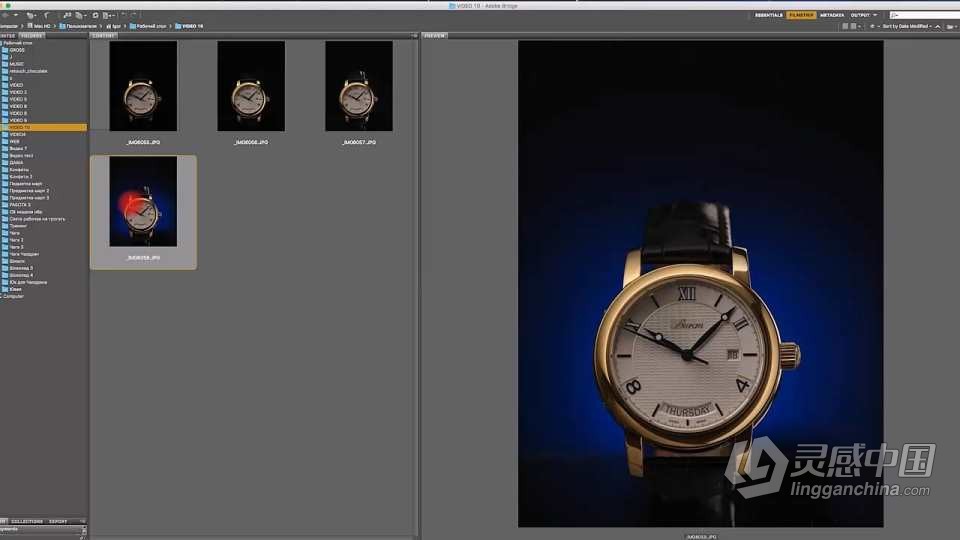This screenshot has width=960, height=540.
Task: Click Рабочий стол in the path bar
Action: coord(148,26)
